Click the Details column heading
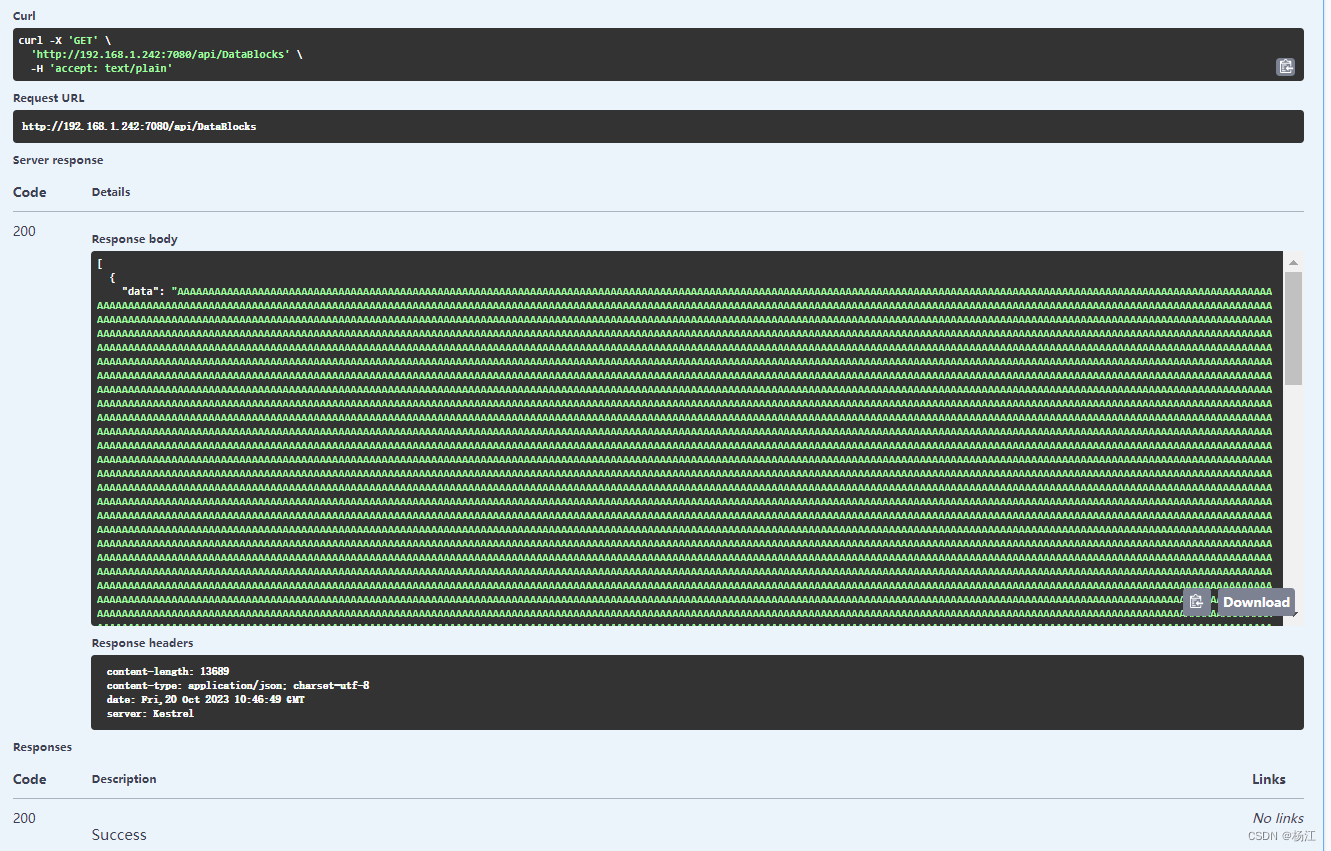Viewport: 1331px width, 851px height. tap(110, 191)
